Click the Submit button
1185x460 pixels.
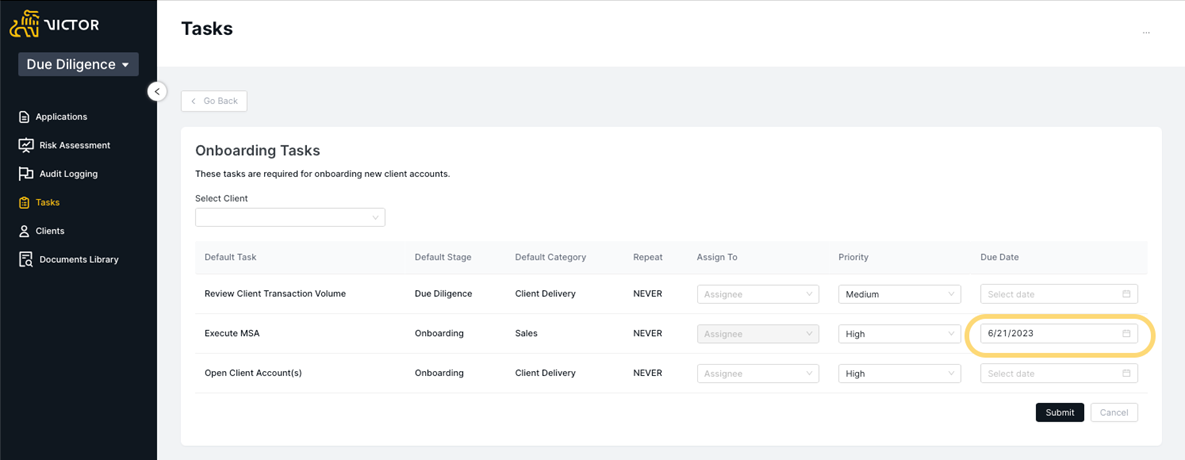pyautogui.click(x=1060, y=412)
